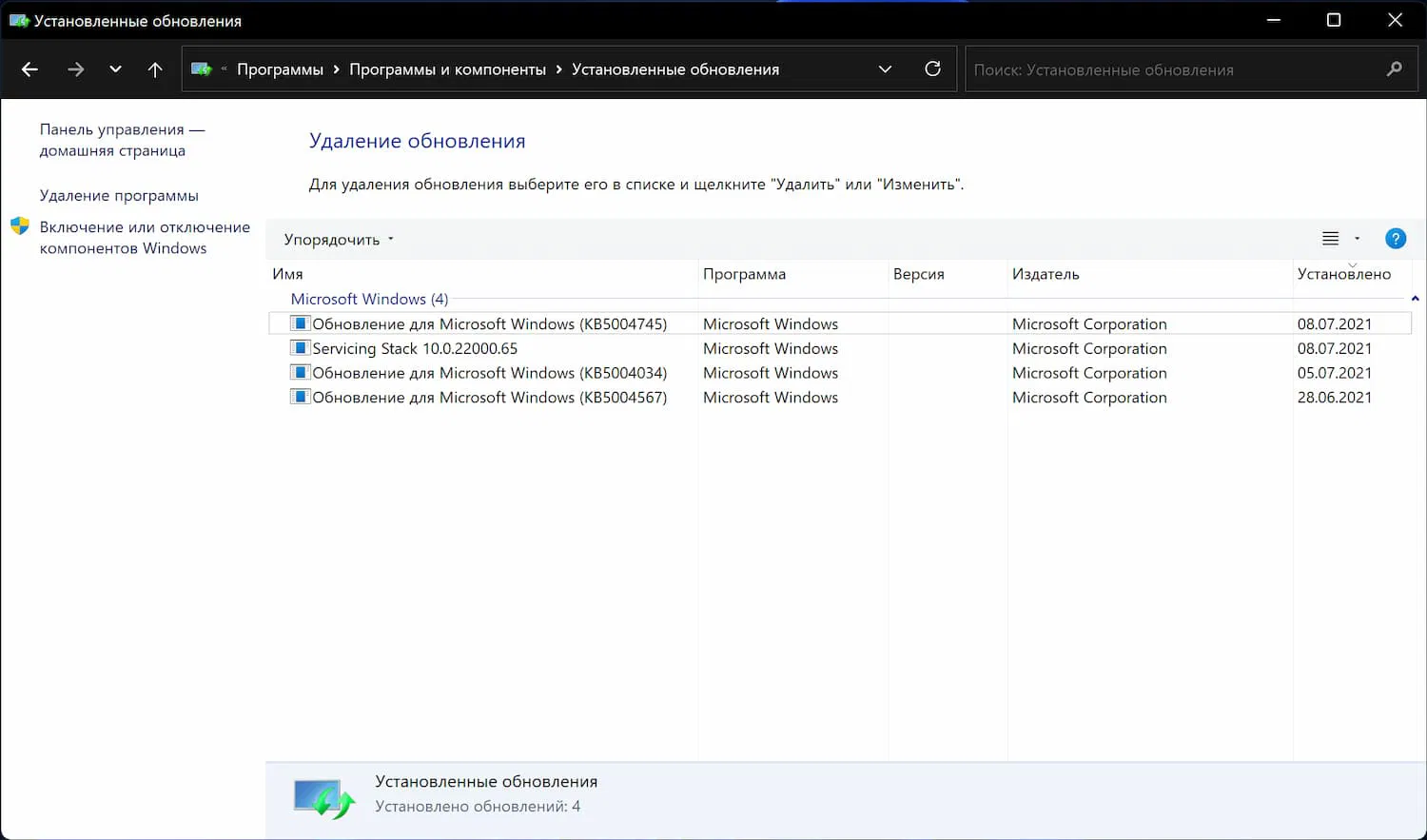Go up one level with the up arrow
Viewport: 1427px width, 840px height.
pyautogui.click(x=155, y=69)
